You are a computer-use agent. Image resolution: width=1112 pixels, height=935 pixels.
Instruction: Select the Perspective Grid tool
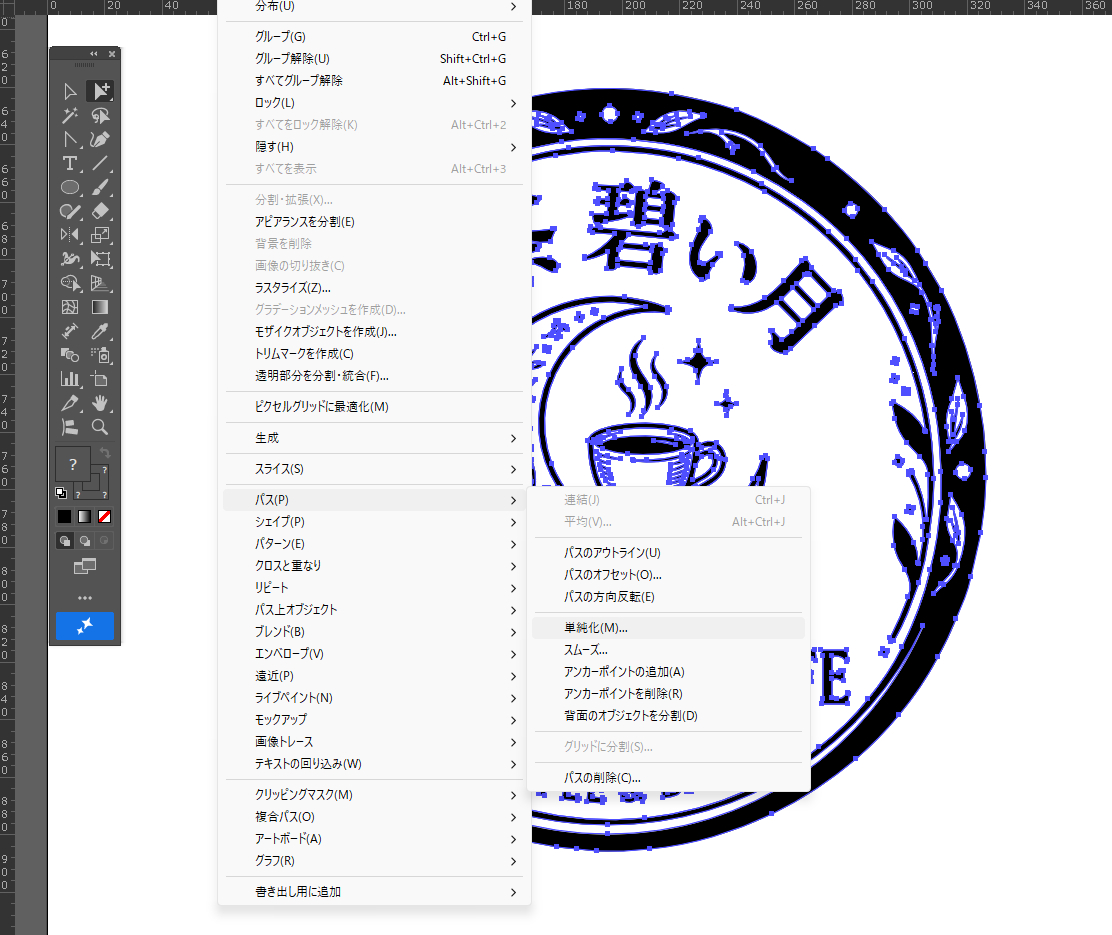(x=100, y=284)
